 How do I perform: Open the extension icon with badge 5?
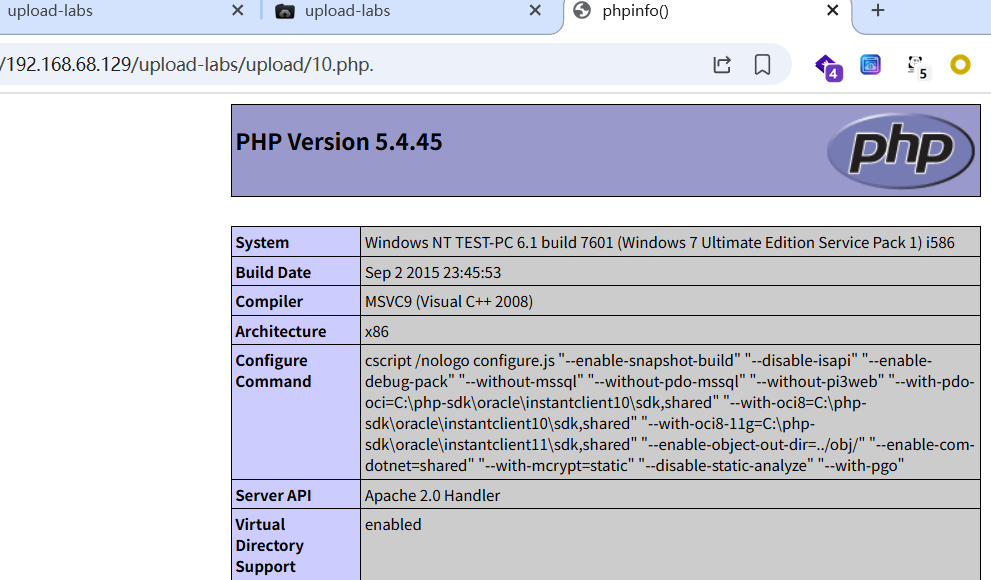point(917,67)
